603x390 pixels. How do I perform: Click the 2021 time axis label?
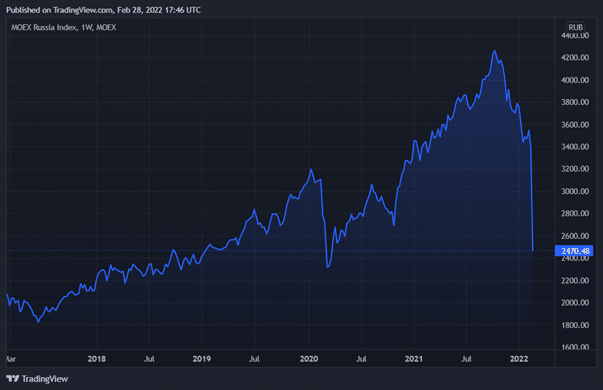414,359
